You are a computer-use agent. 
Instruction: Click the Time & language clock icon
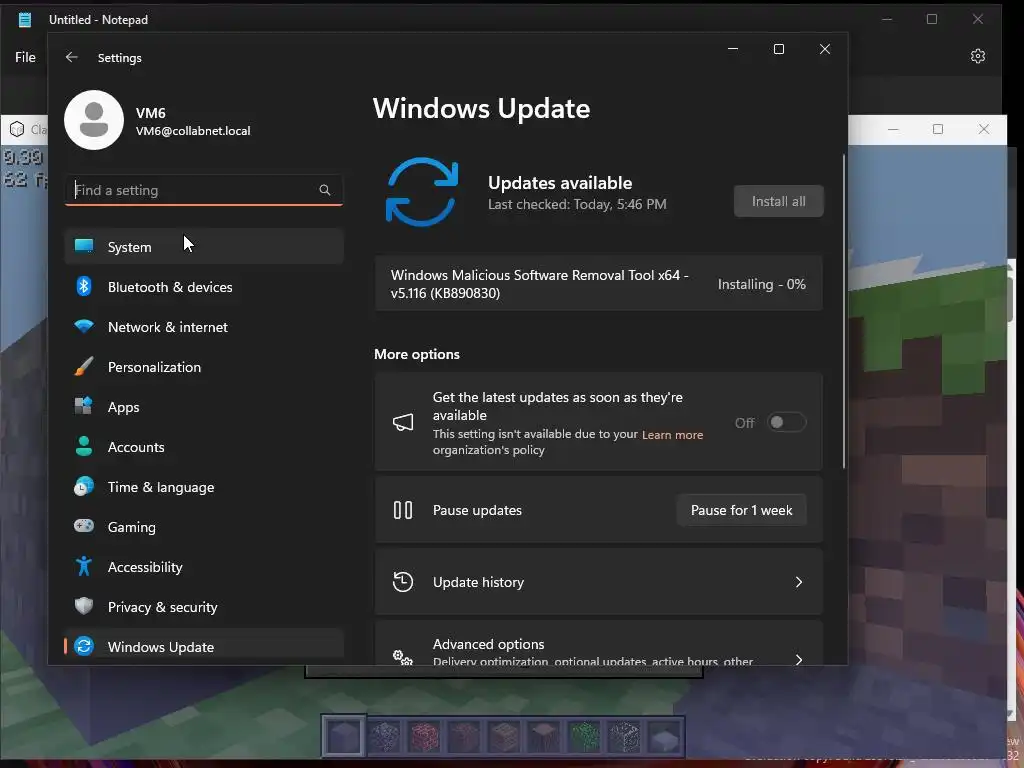tap(84, 487)
